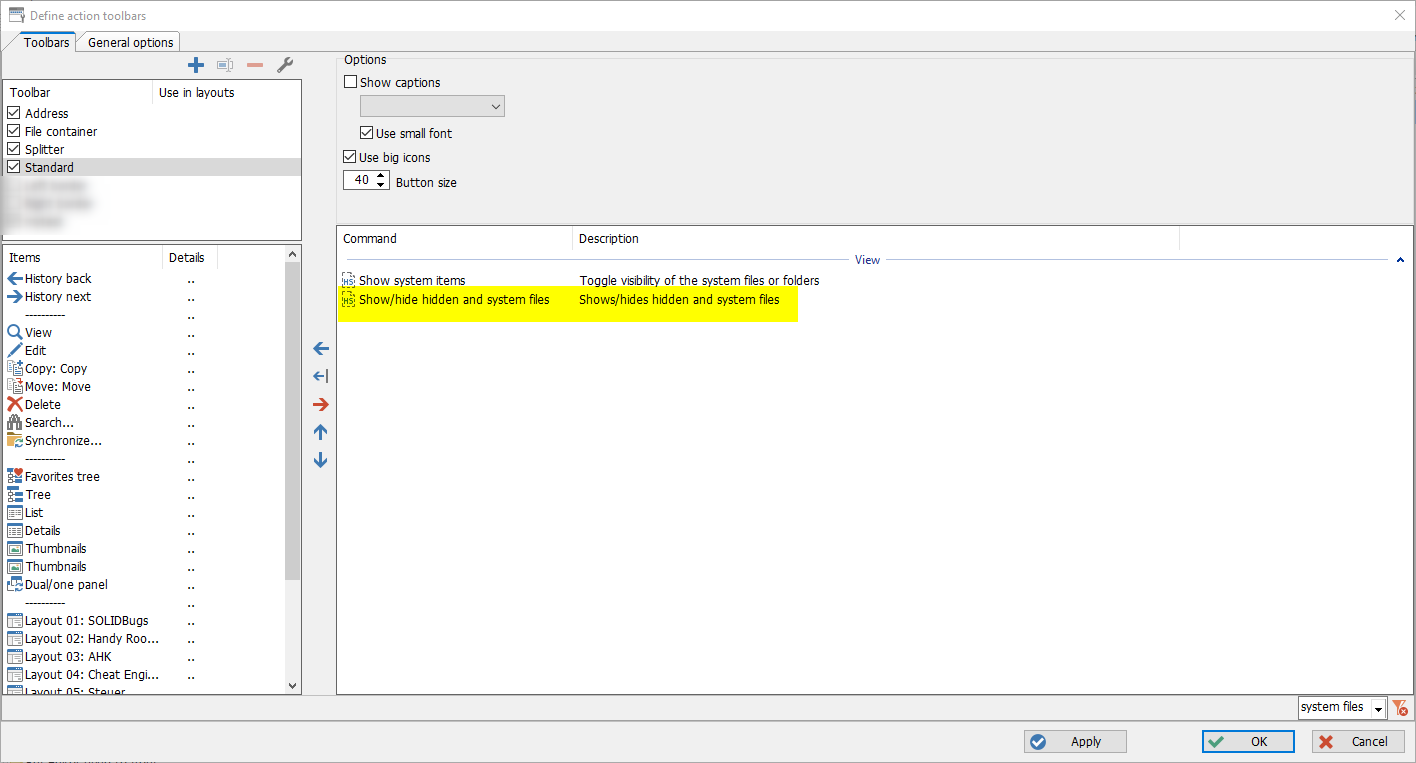This screenshot has width=1416, height=763.
Task: Click the Apply button
Action: point(1075,742)
